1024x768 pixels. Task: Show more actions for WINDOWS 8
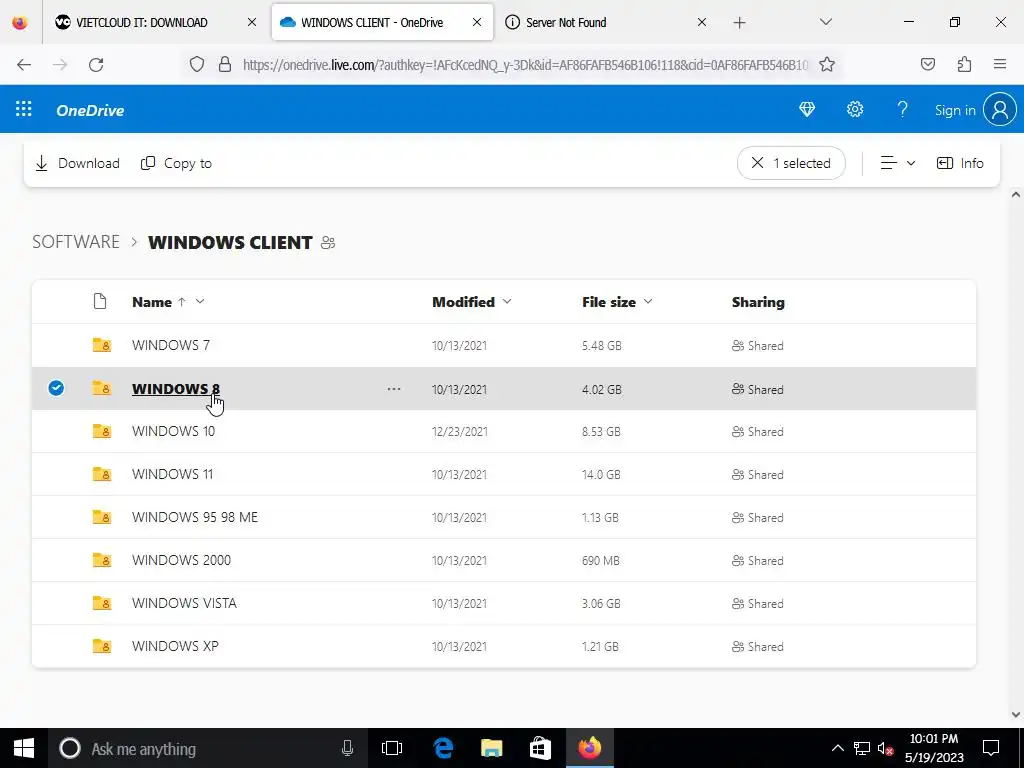(x=394, y=389)
